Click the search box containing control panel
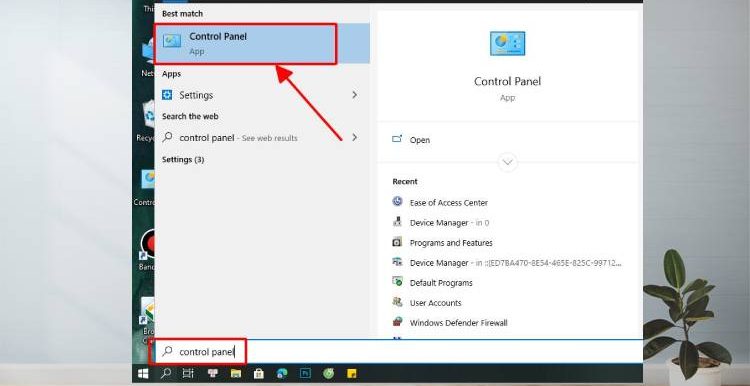The height and width of the screenshot is (386, 750). pyautogui.click(x=398, y=352)
